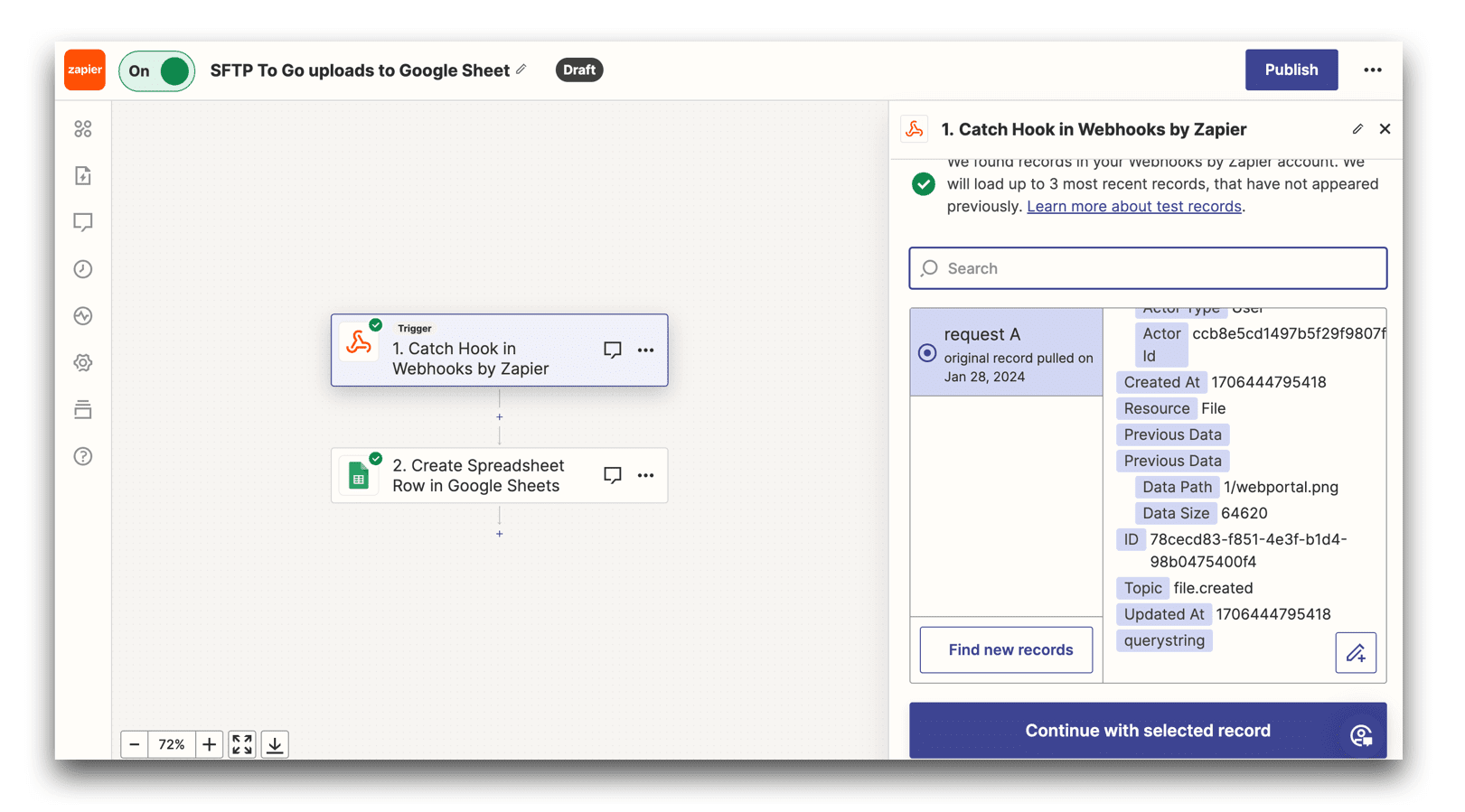Click the panel header Webhooks icon
Viewport: 1465px width, 812px height.
click(x=915, y=129)
